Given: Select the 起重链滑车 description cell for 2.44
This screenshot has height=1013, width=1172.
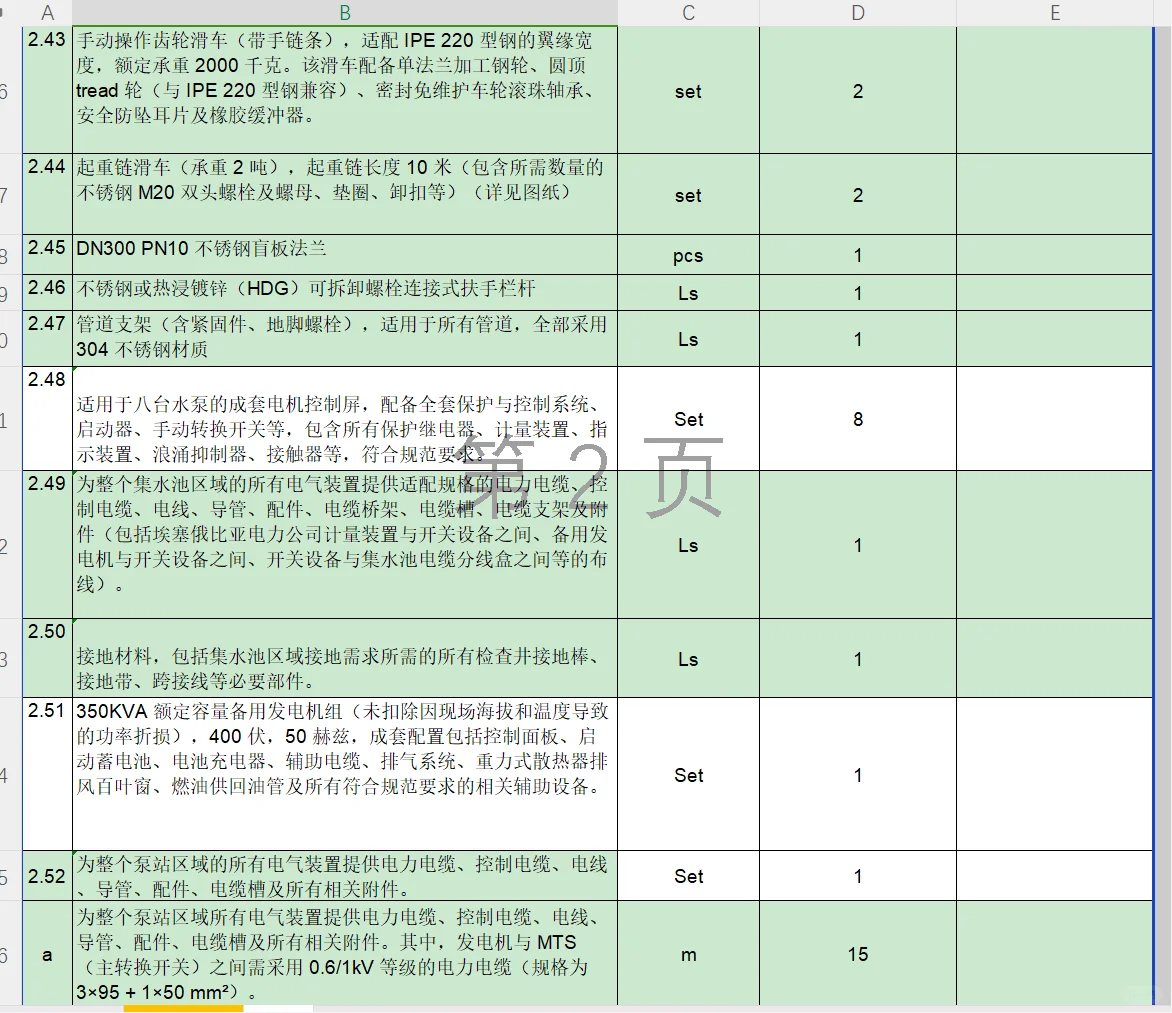Looking at the screenshot, I should click(x=344, y=194).
